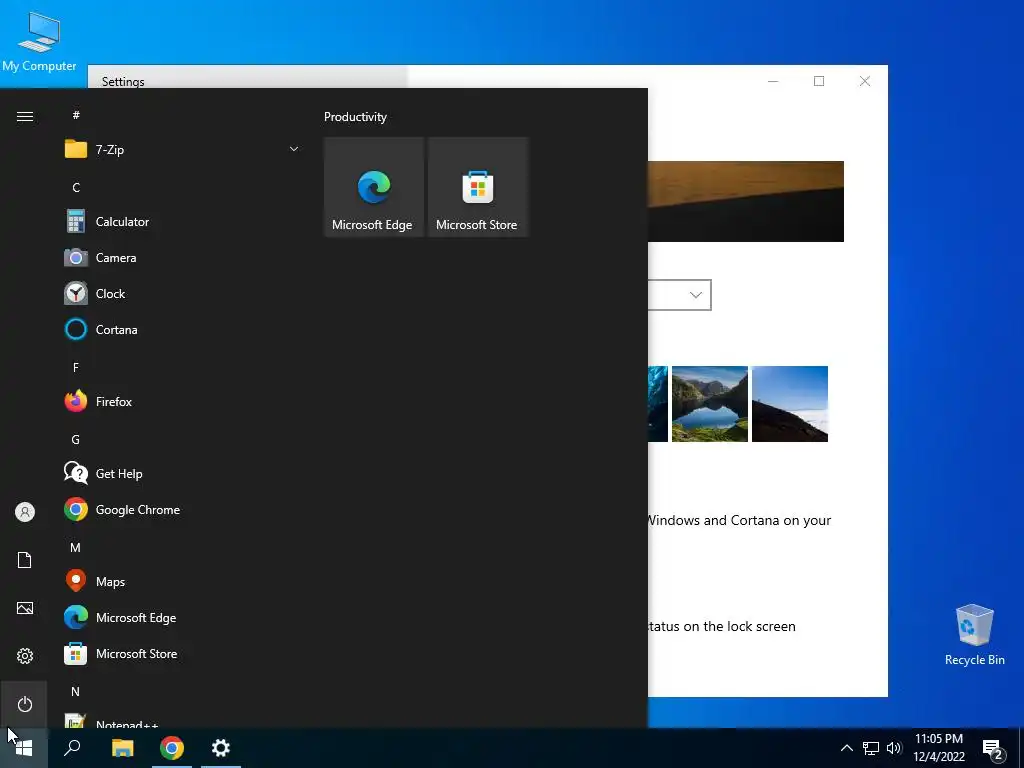Screen dimensions: 1024x768
Task: Launch Cortana from the app list
Action: pyautogui.click(x=183, y=329)
